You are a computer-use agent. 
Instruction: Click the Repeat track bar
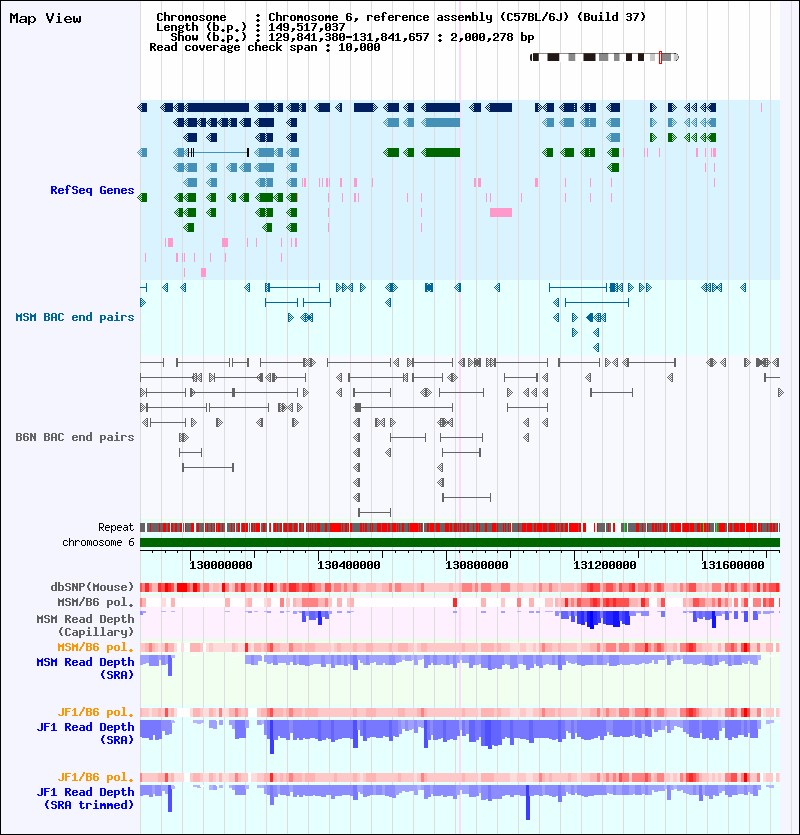[460, 528]
